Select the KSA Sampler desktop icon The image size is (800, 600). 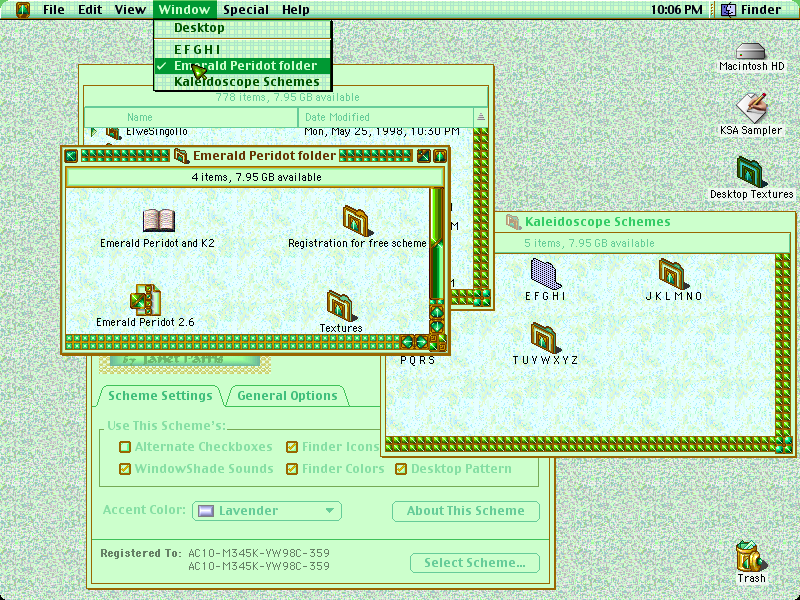pyautogui.click(x=751, y=108)
